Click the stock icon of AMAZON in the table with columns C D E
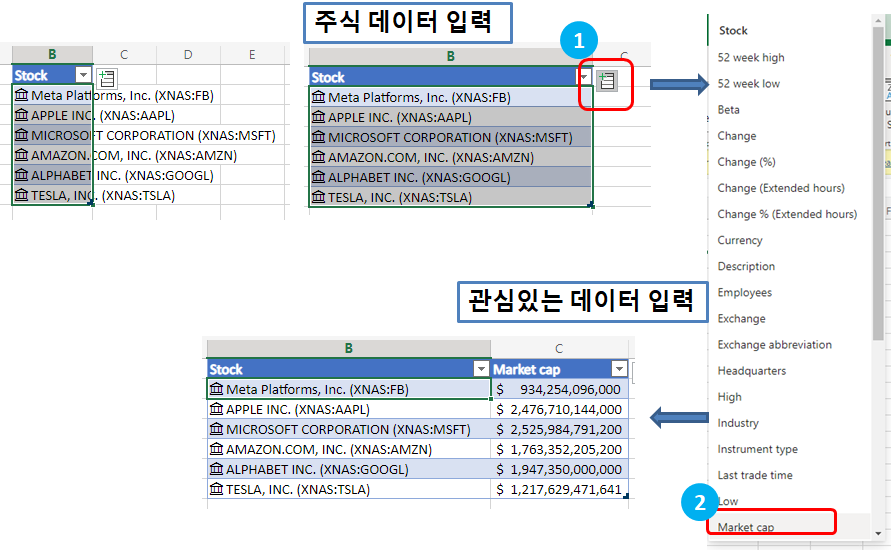The image size is (891, 550). click(x=22, y=155)
